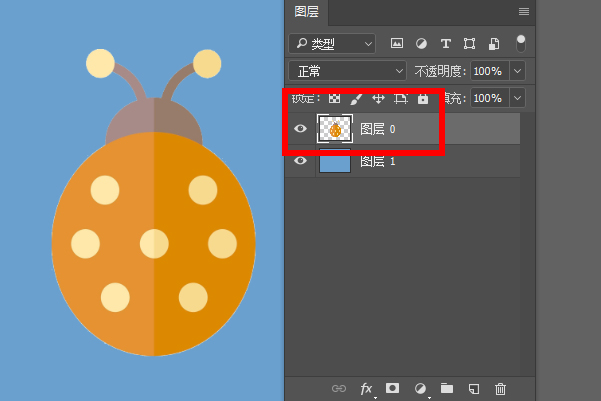The image size is (601, 401).
Task: Add a layer style with fx
Action: click(366, 389)
